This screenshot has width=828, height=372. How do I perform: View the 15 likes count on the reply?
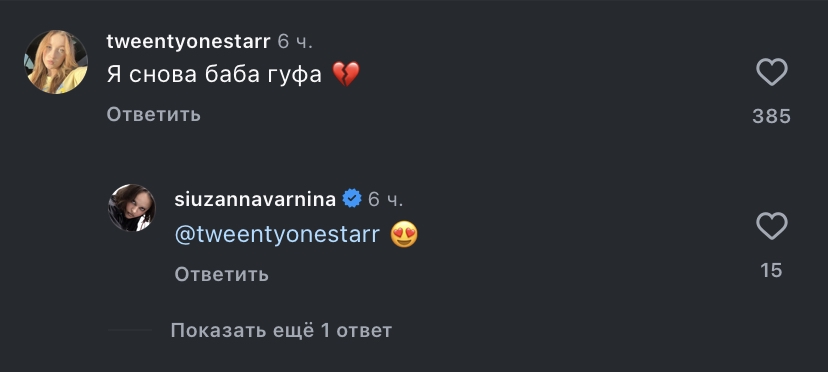pos(771,271)
